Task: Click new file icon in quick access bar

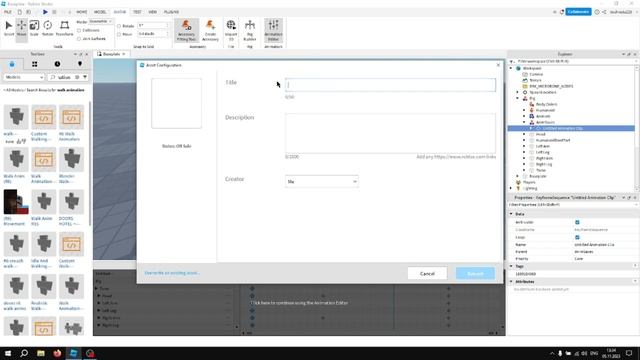Action: 19,12
